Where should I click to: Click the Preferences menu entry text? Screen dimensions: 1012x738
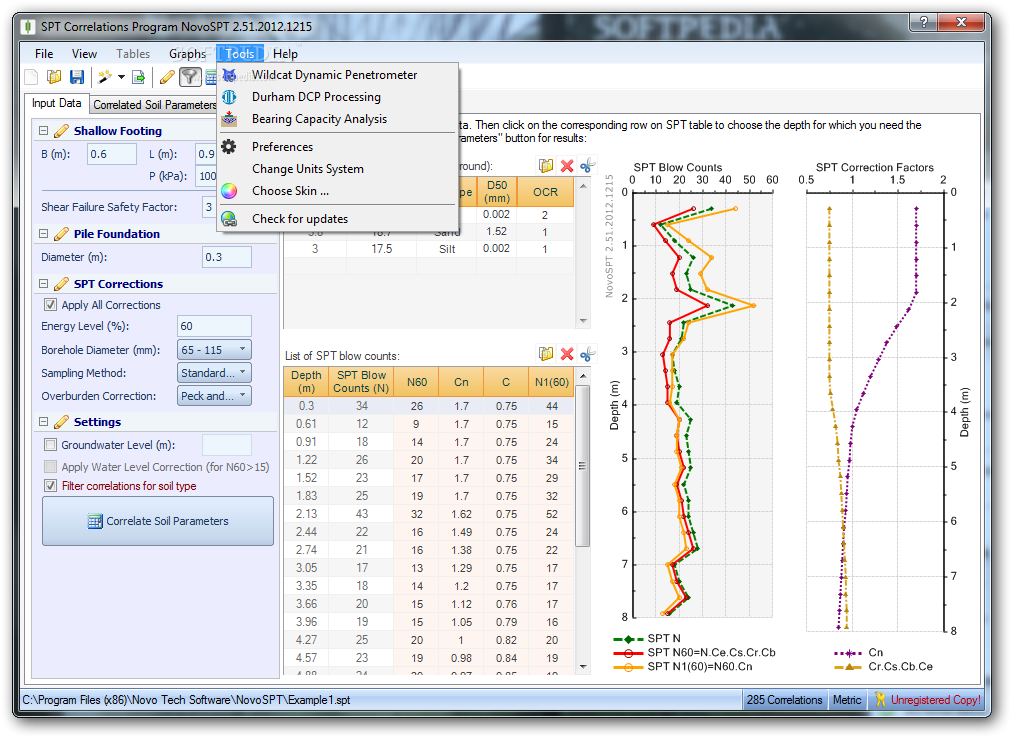[282, 147]
